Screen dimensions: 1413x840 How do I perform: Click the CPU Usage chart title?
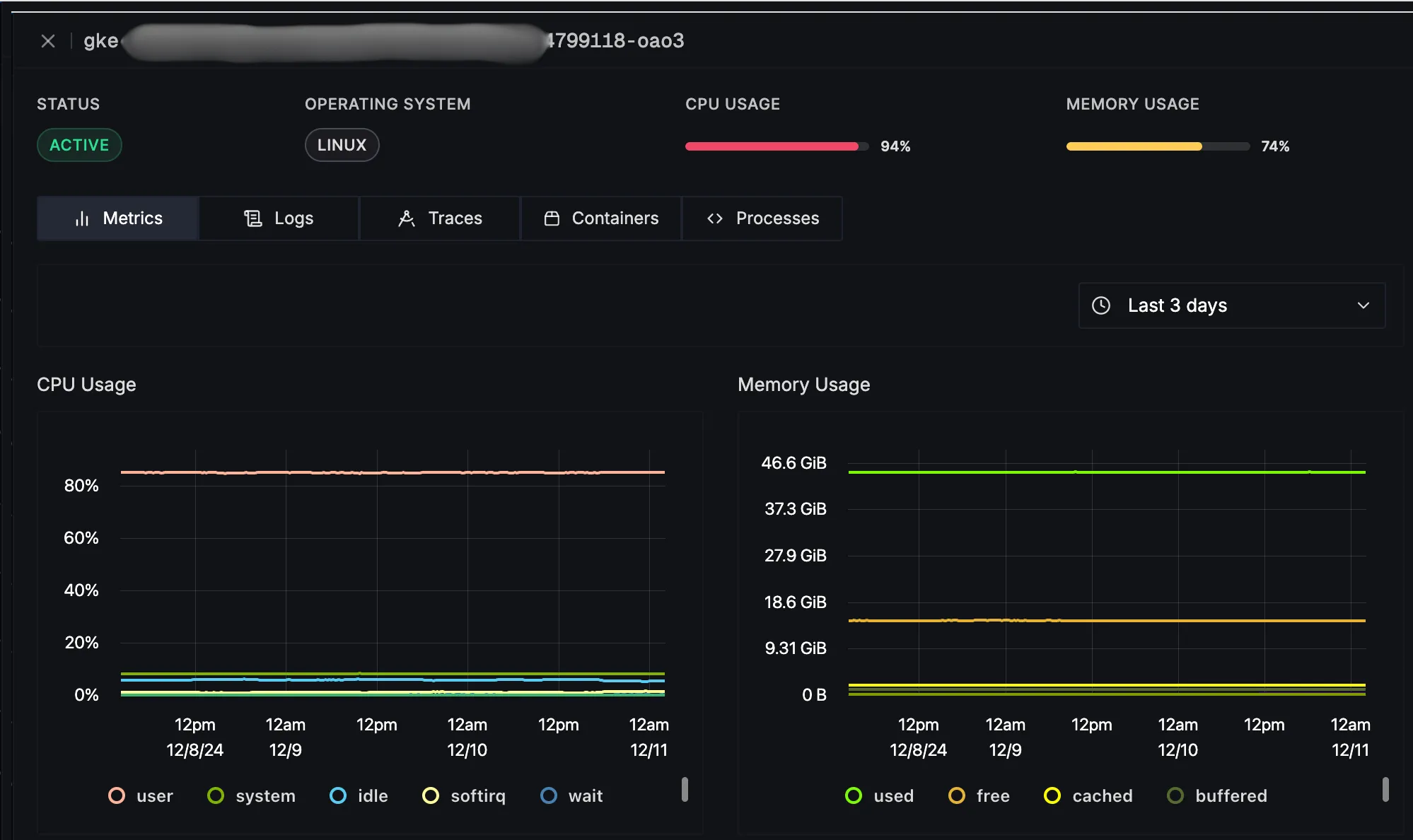[86, 385]
